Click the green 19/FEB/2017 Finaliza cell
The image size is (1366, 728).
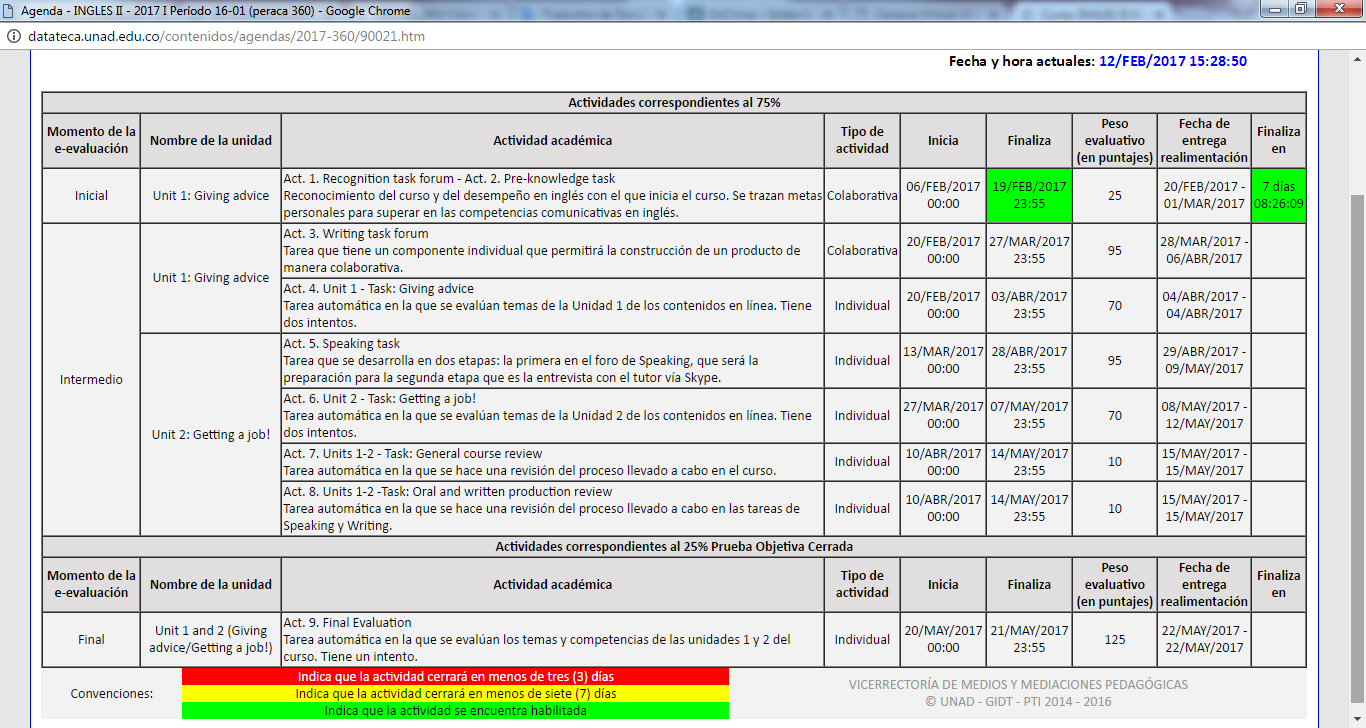point(1029,195)
